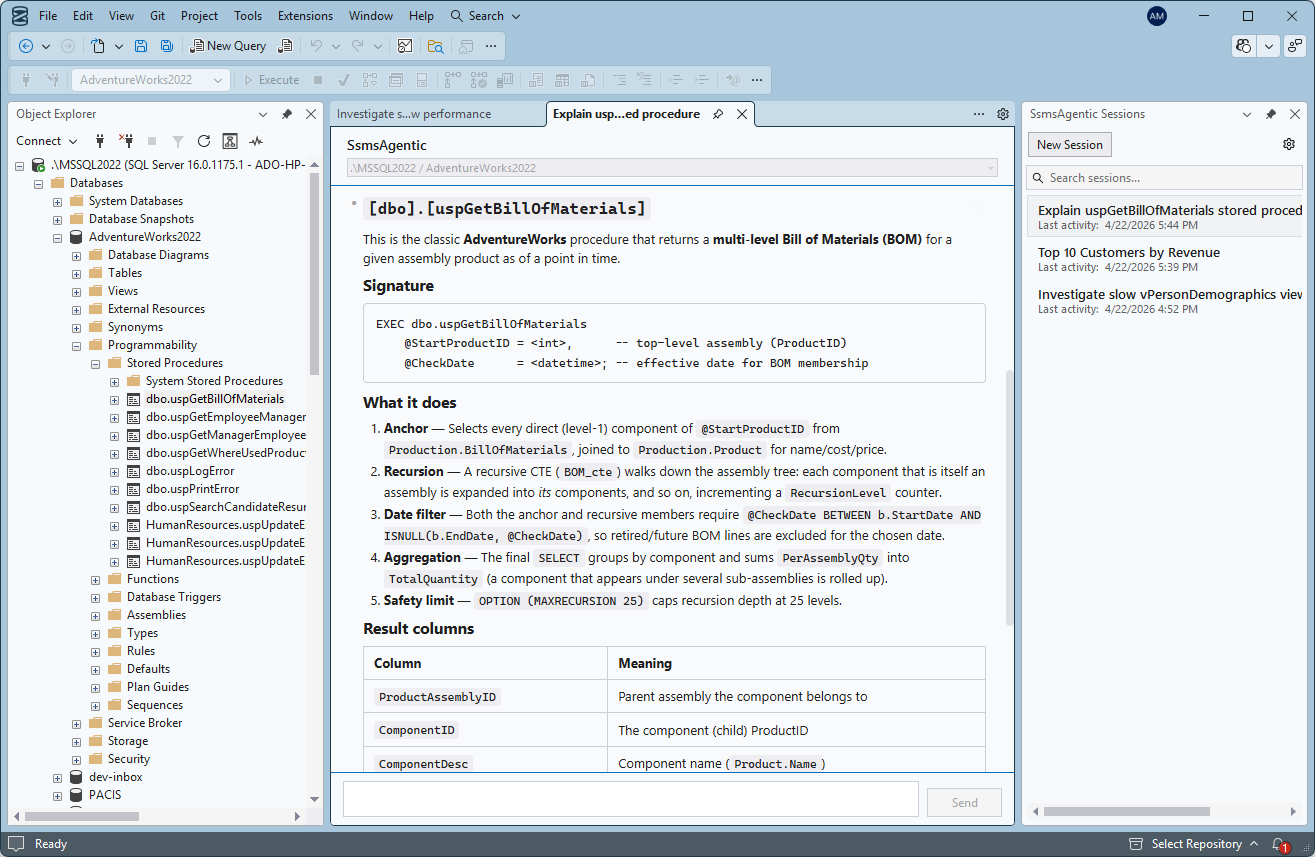Open the Filter icon in Object Explorer
Screen dimensions: 1315x857
[x=178, y=140]
